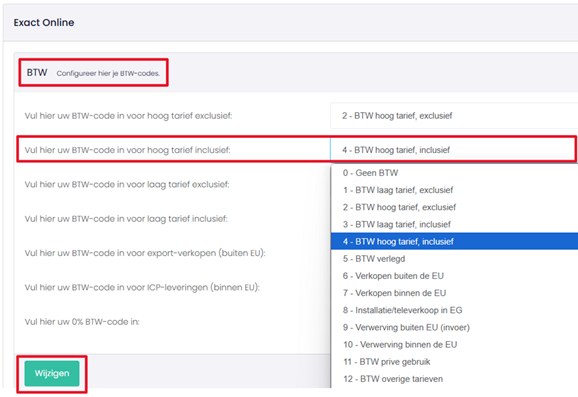Choose 9 - Verwerving buiten EU (invoer)
This screenshot has height=397, width=578.
coord(455,327)
